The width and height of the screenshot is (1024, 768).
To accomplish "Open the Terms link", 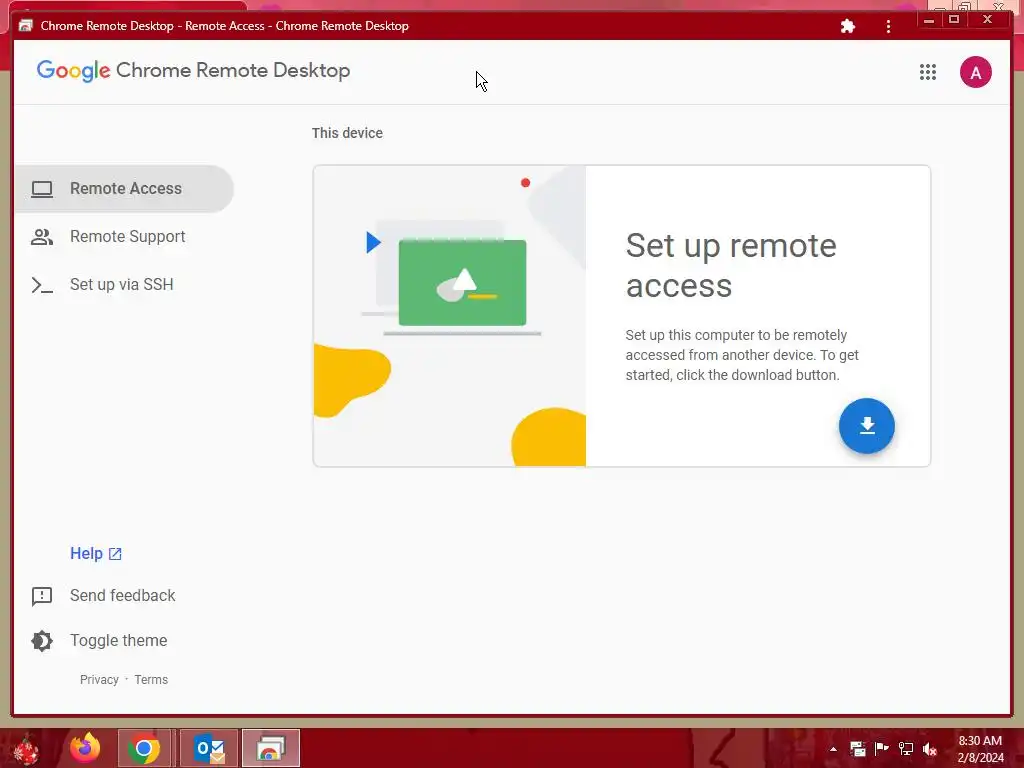I will click(x=151, y=680).
